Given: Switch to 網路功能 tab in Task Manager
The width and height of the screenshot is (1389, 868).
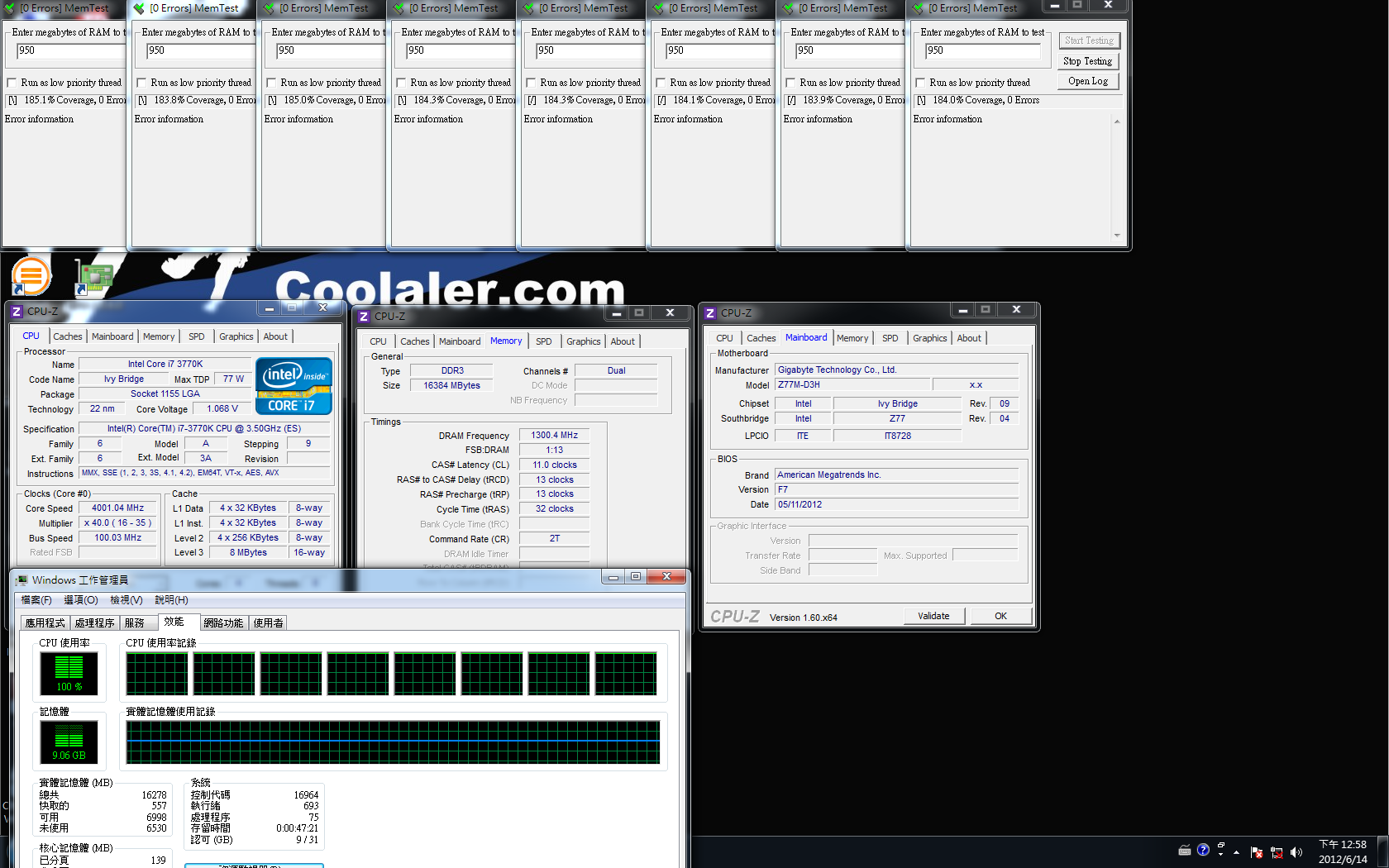Looking at the screenshot, I should pos(223,623).
